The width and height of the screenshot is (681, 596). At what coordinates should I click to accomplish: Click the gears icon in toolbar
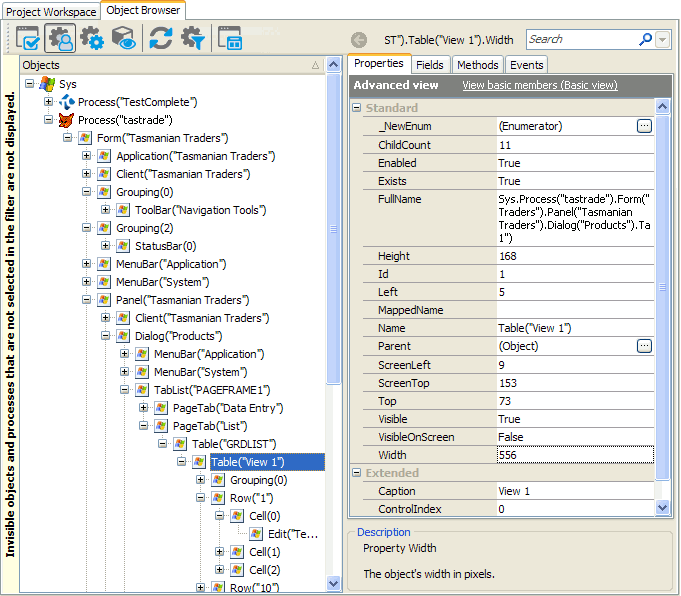coord(92,40)
